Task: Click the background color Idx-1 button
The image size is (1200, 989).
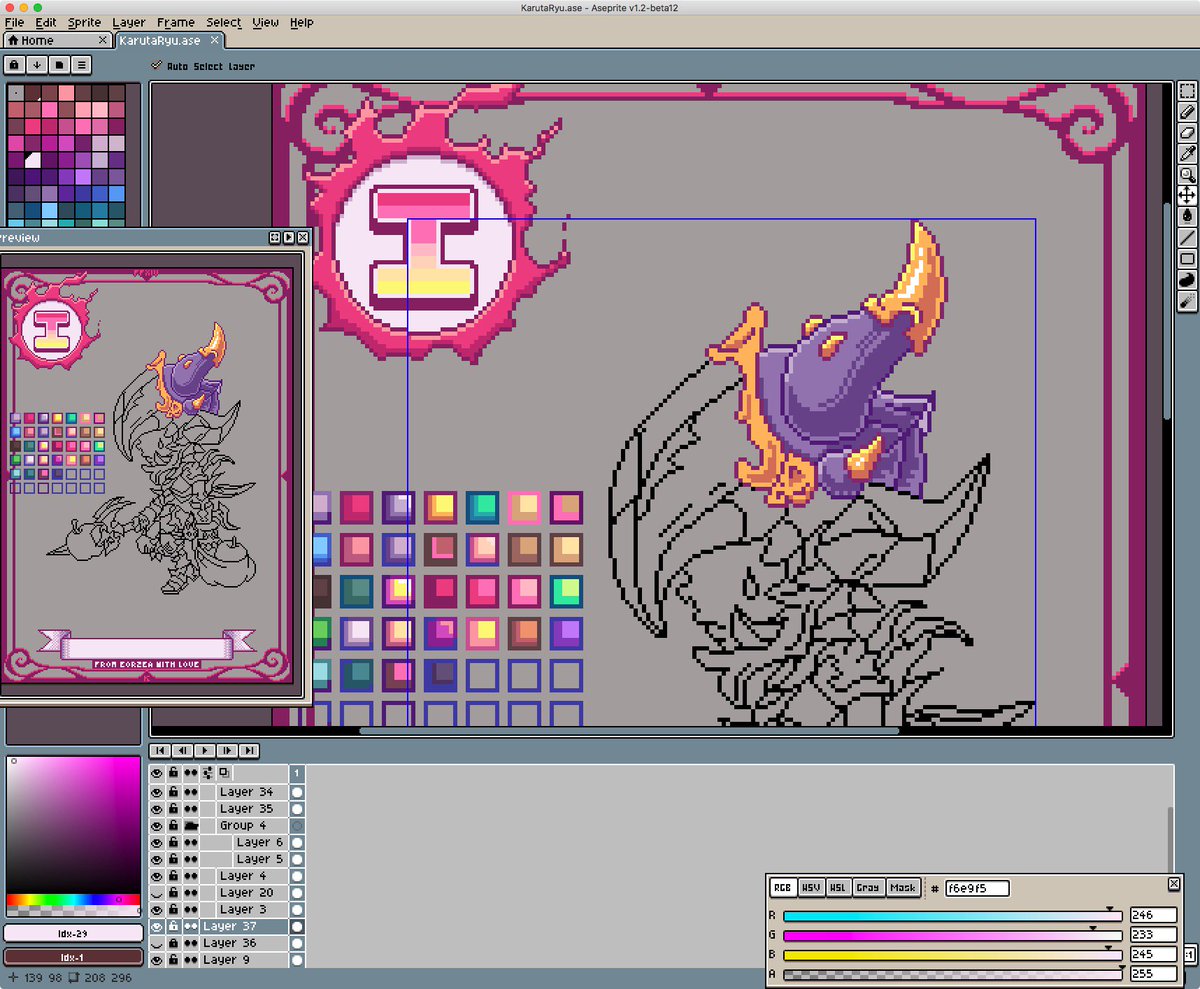Action: [72, 957]
